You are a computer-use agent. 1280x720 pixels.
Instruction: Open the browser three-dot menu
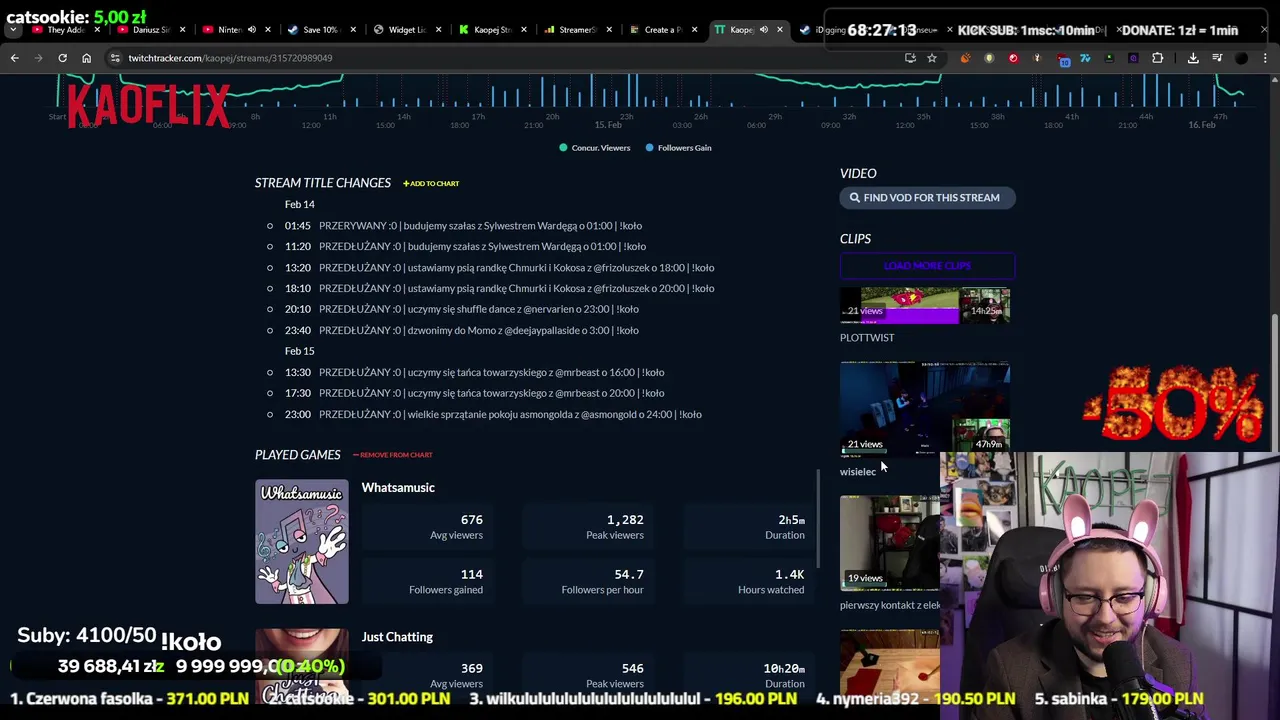[x=1266, y=58]
